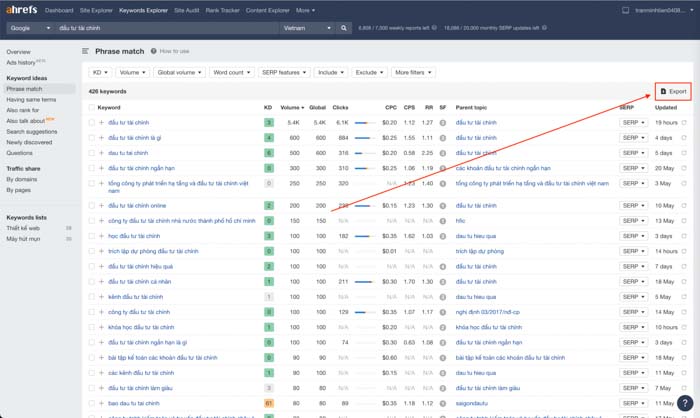Open the 'Ads history' sidebar link

(x=21, y=63)
